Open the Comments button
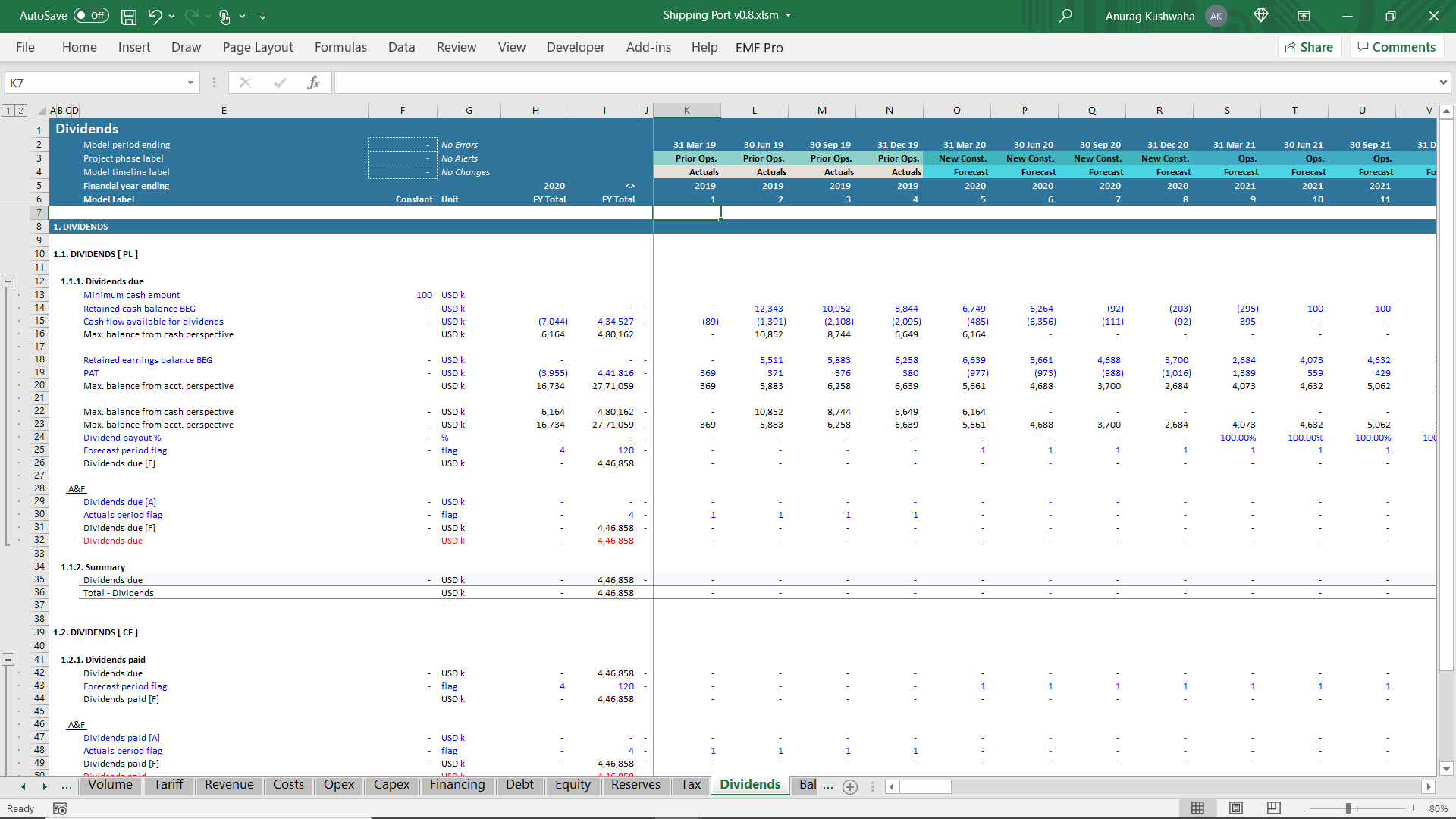 (x=1396, y=47)
